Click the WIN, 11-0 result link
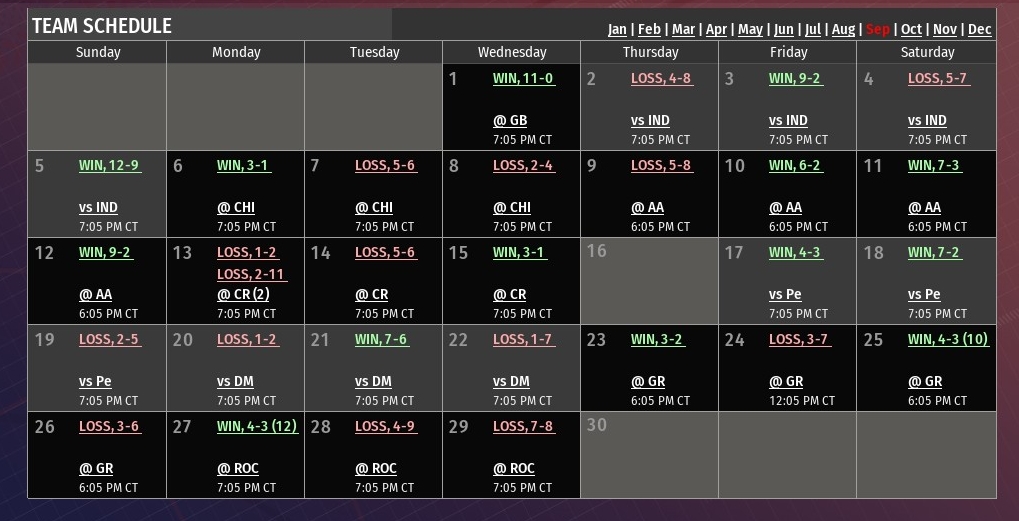Viewport: 1019px width, 521px height. coord(522,78)
